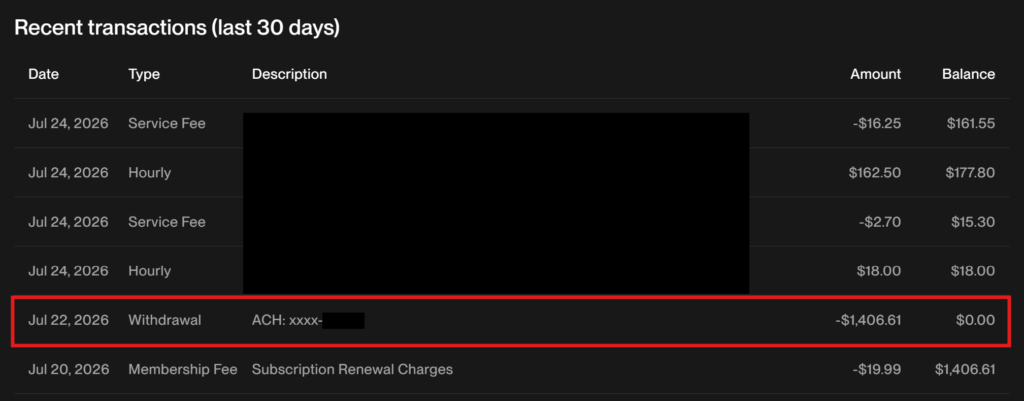Click the $177.80 balance value

pos(970,172)
